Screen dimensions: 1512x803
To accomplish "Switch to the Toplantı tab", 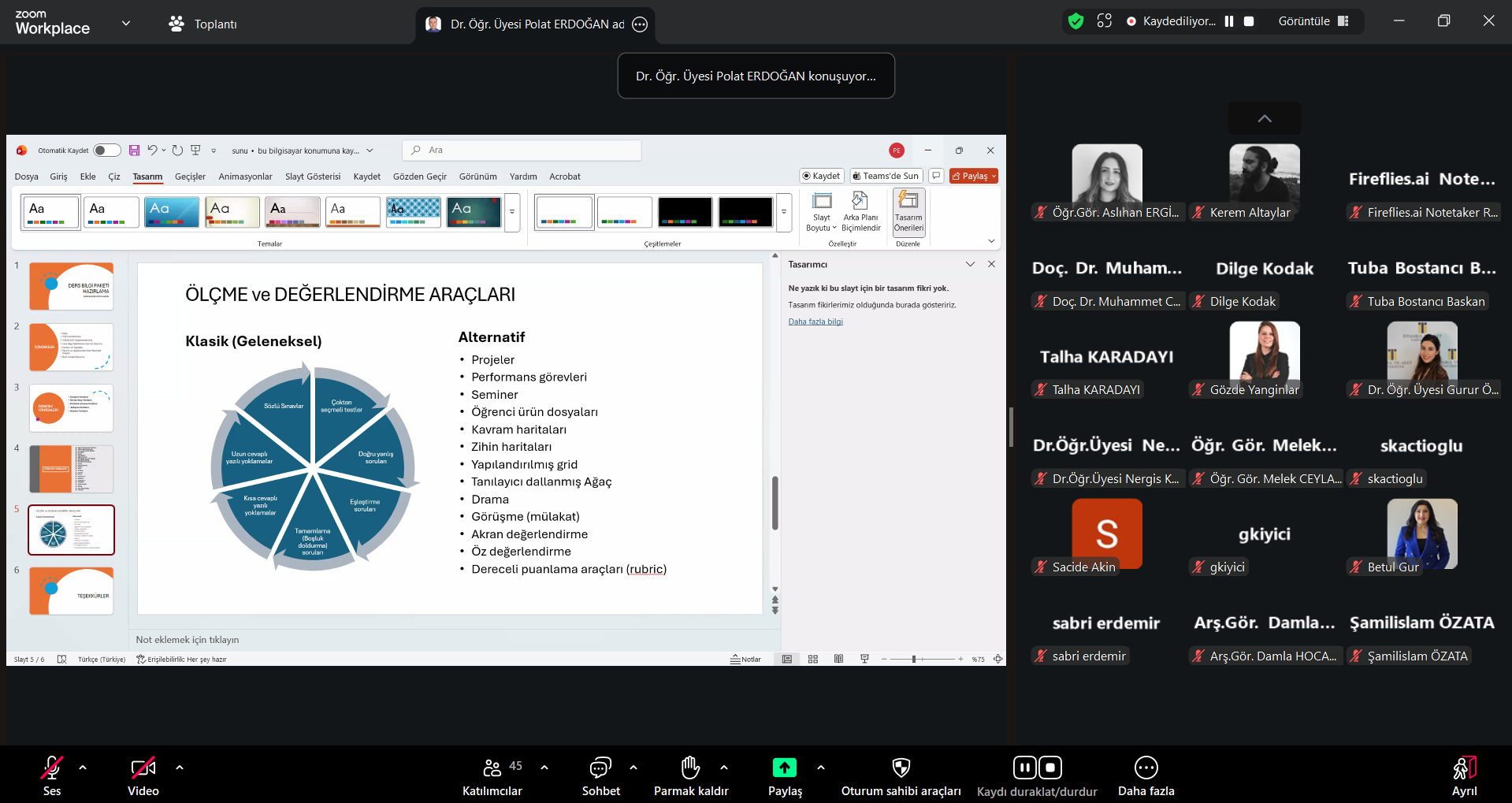I will coord(203,24).
